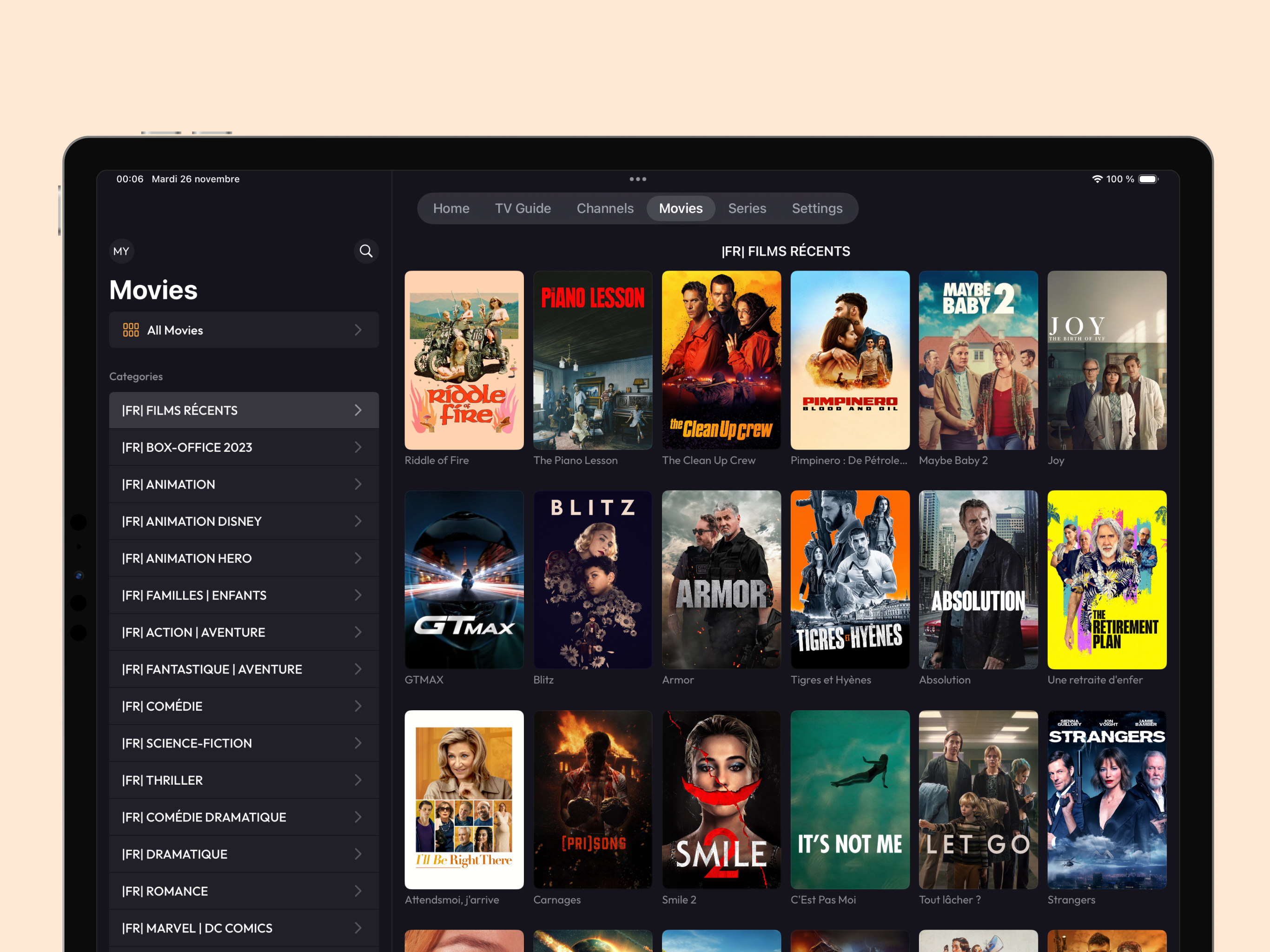Open the |FR| COMÉDIE category
Viewport: 1270px width, 952px height.
click(244, 706)
